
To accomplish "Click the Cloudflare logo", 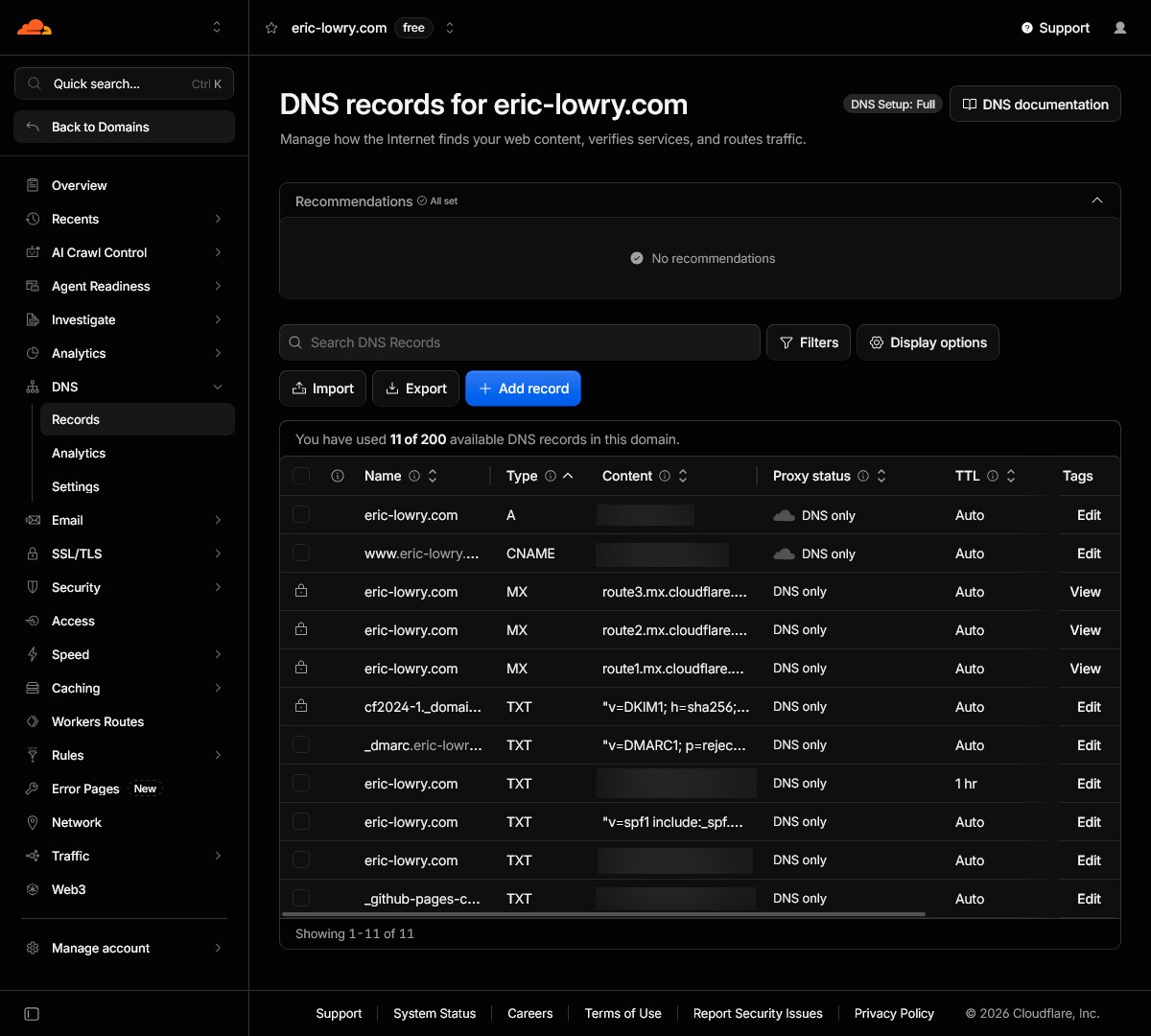I will click(x=35, y=27).
